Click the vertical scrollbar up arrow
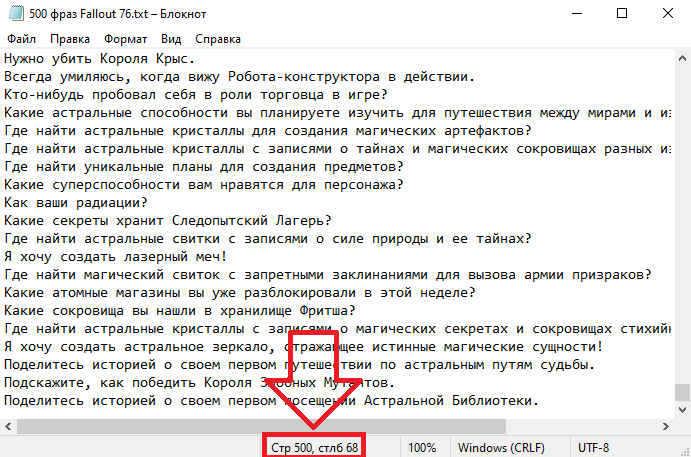The width and height of the screenshot is (691, 457). tap(682, 58)
